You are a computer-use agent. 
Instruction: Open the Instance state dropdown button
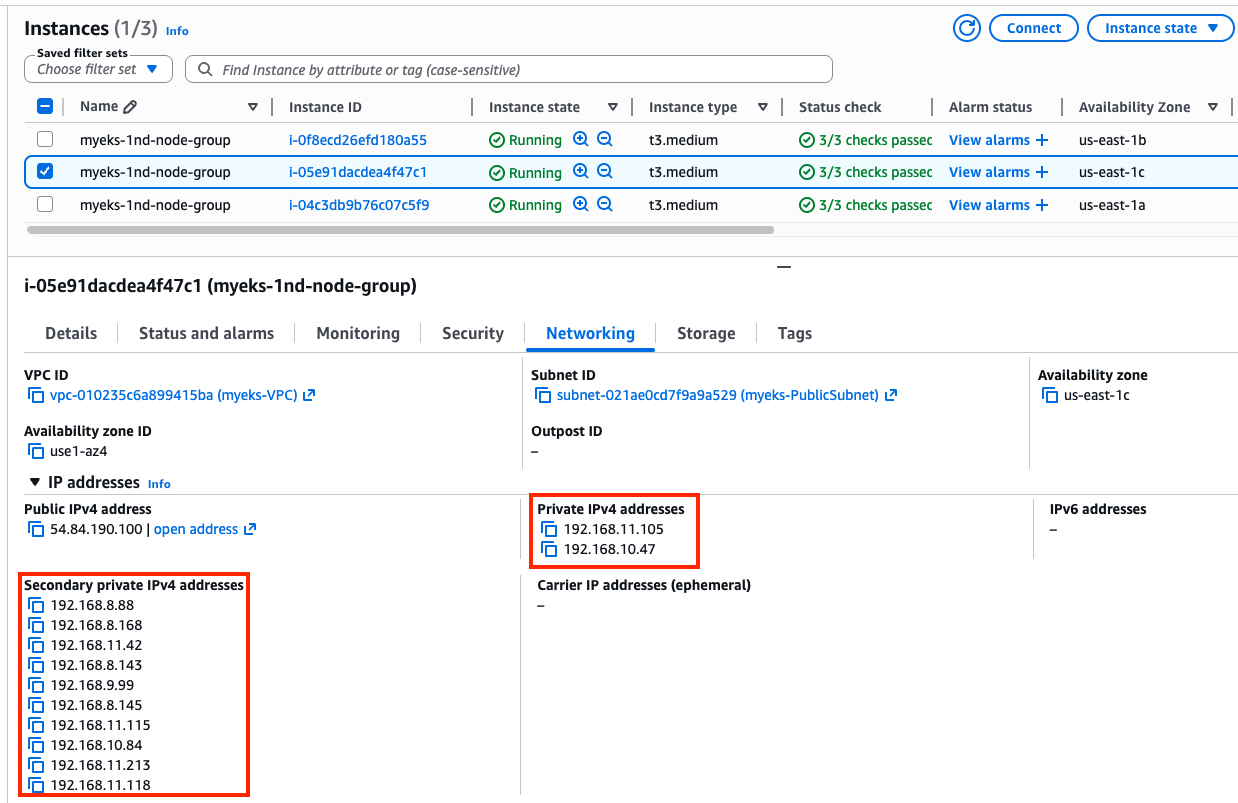point(1160,28)
